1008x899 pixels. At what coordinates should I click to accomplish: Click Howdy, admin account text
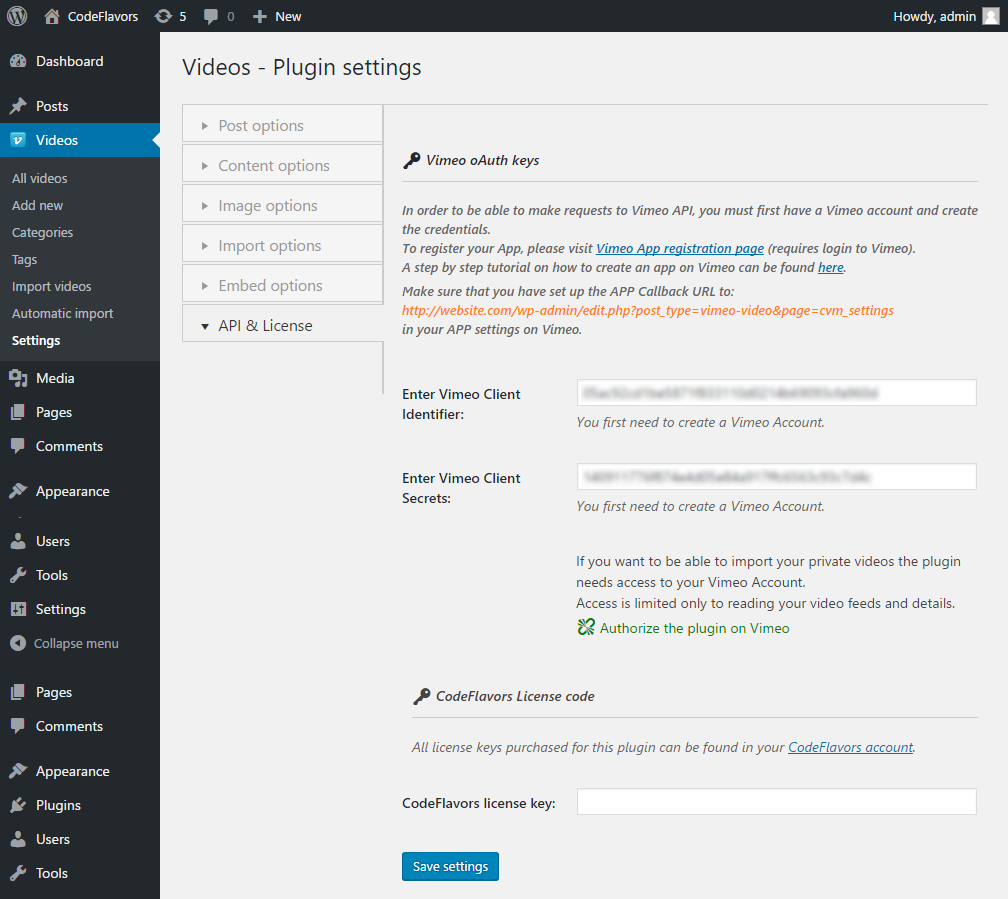coord(934,16)
